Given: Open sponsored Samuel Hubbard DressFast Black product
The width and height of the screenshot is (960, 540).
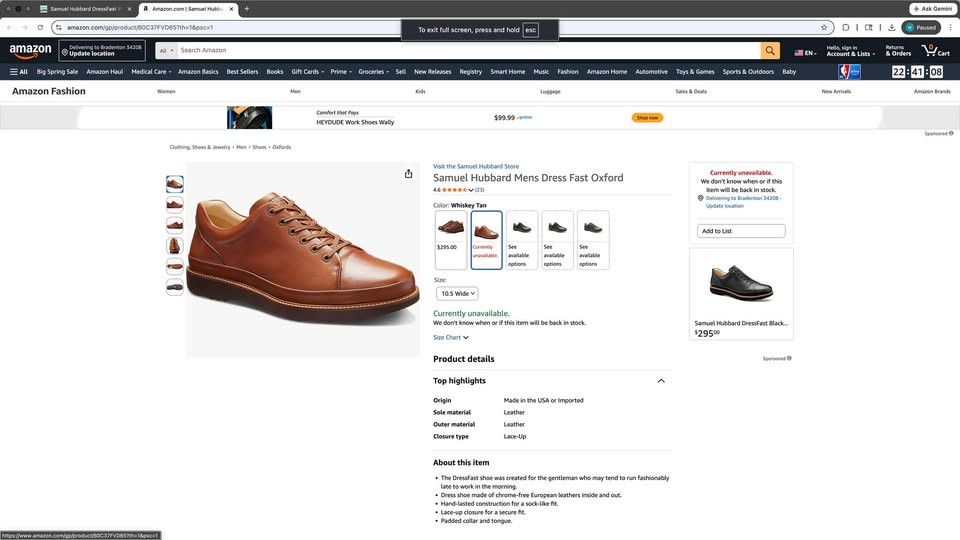Looking at the screenshot, I should tap(741, 294).
